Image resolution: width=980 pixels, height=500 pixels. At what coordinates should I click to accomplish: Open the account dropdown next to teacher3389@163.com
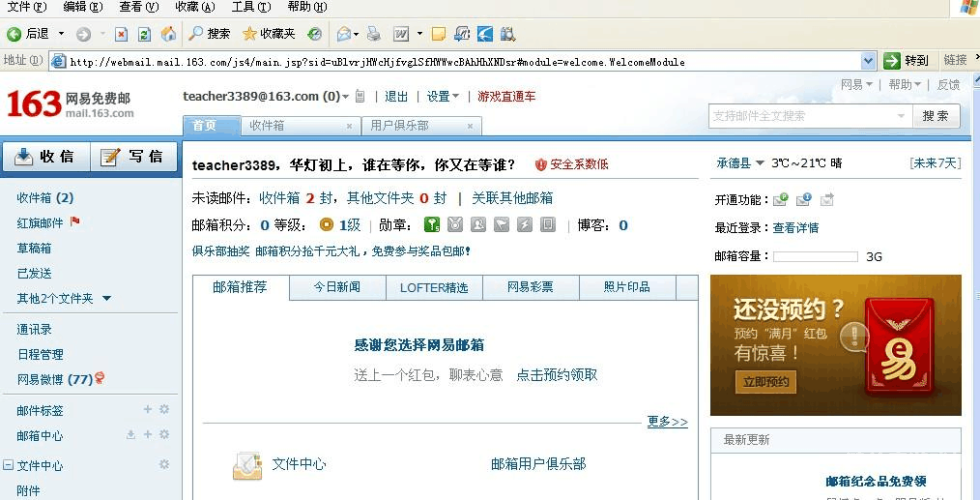click(x=345, y=97)
